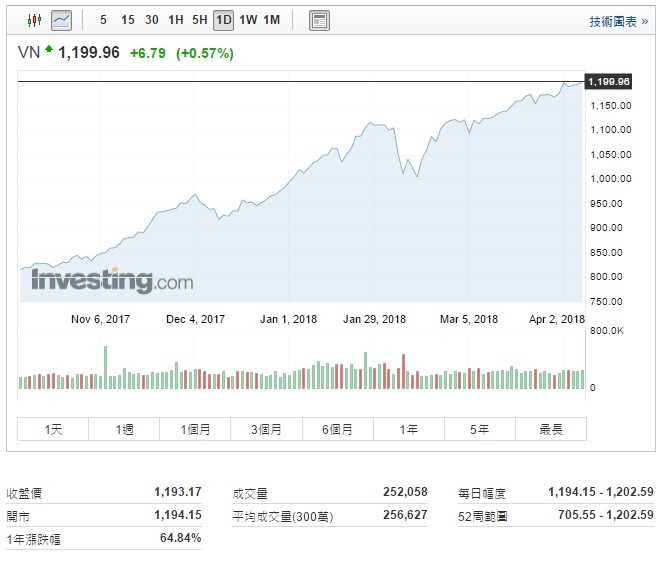Show the 1個月 time range
The width and height of the screenshot is (660, 565).
coord(195,429)
